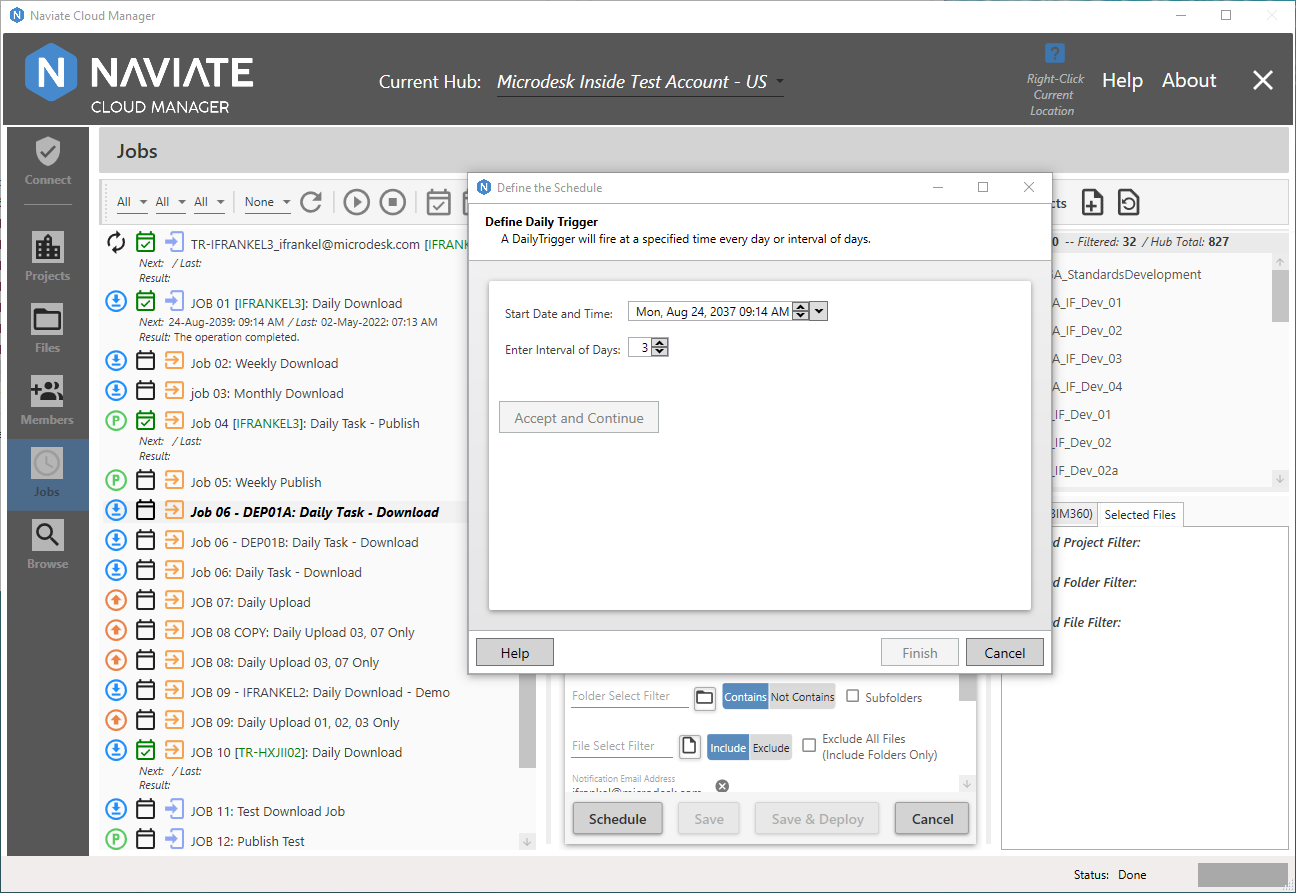Select the Exclude file filter toggle
The width and height of the screenshot is (1296, 893).
pyautogui.click(x=771, y=747)
